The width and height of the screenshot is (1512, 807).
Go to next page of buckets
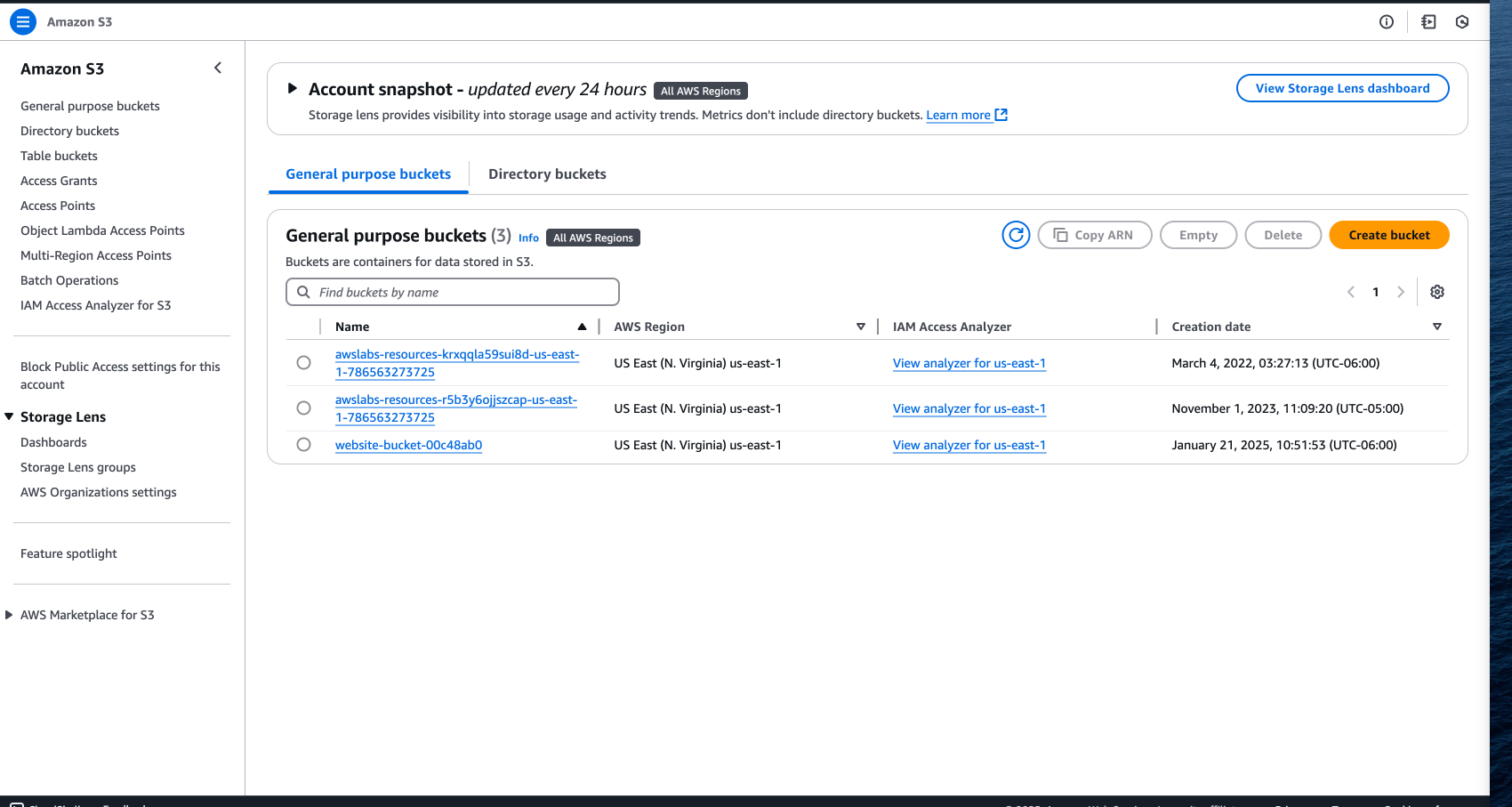click(x=1401, y=292)
